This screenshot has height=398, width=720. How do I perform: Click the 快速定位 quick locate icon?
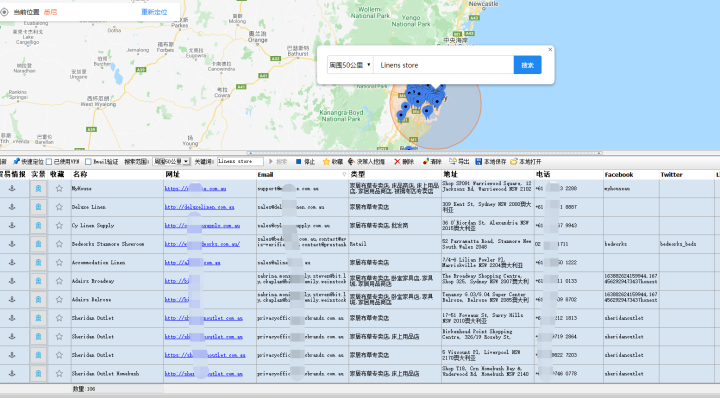pos(17,162)
